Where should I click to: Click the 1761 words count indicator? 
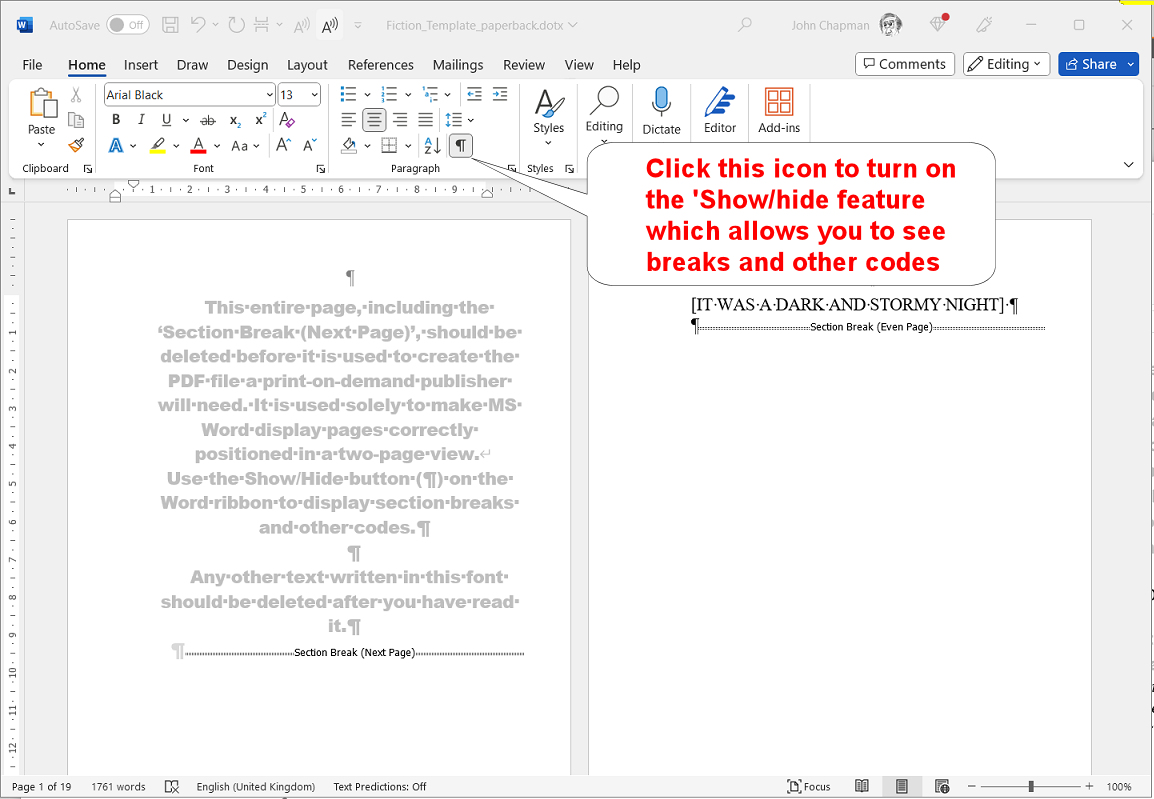click(x=118, y=787)
